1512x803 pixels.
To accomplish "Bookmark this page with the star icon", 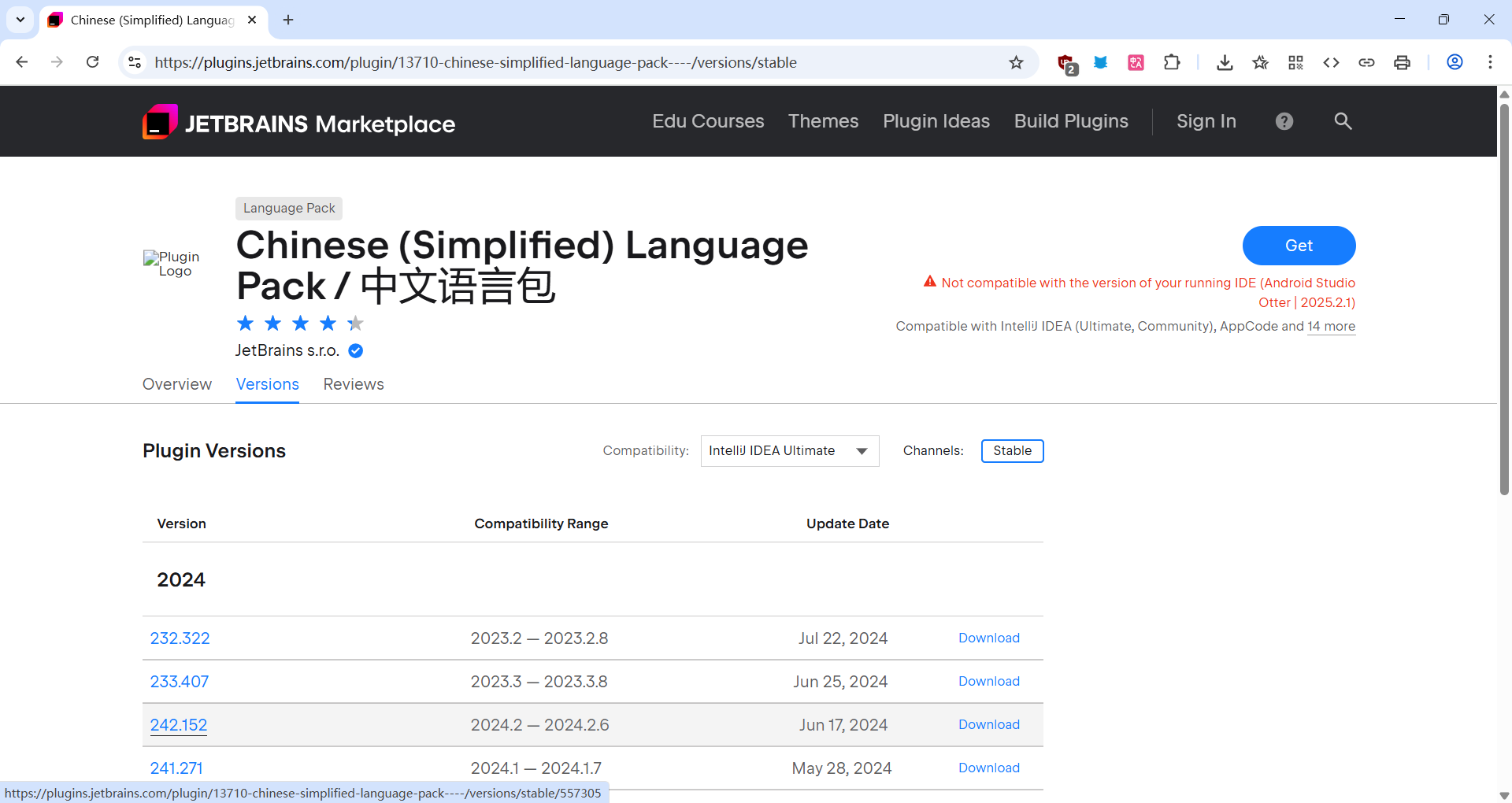I will point(1016,62).
